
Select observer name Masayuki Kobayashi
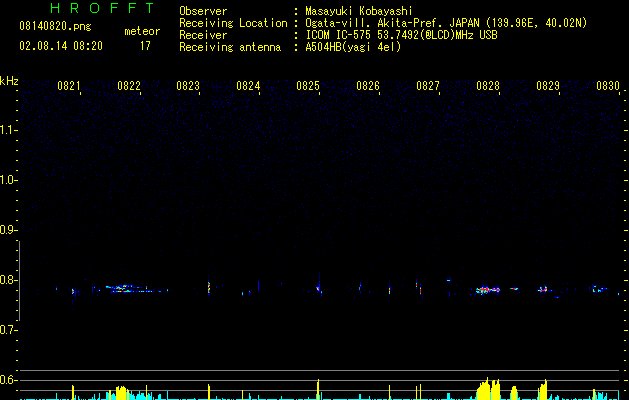(358, 11)
